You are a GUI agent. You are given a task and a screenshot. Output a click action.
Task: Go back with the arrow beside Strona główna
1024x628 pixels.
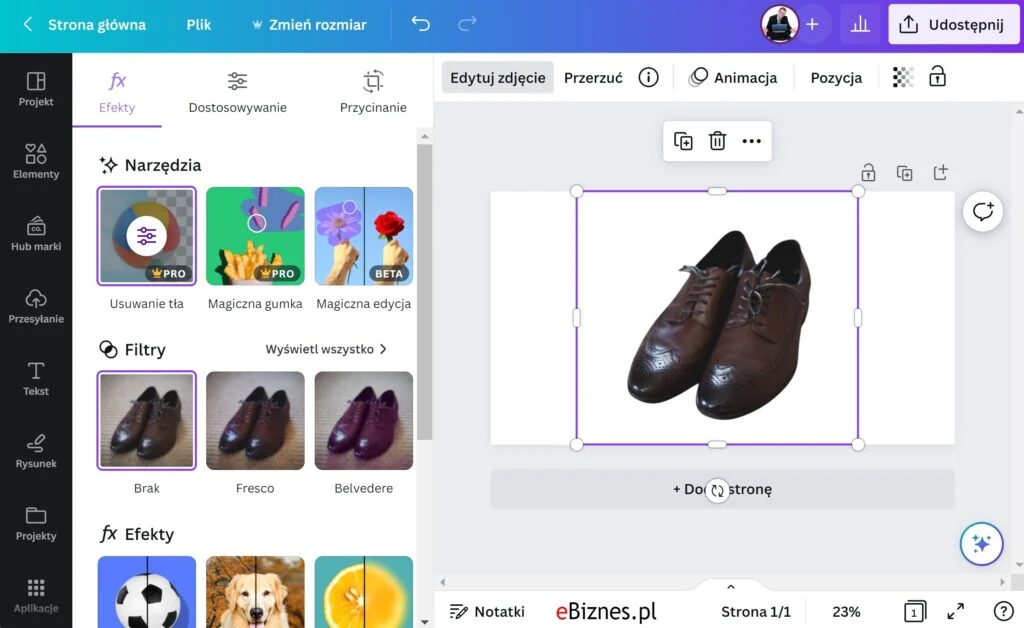[27, 25]
